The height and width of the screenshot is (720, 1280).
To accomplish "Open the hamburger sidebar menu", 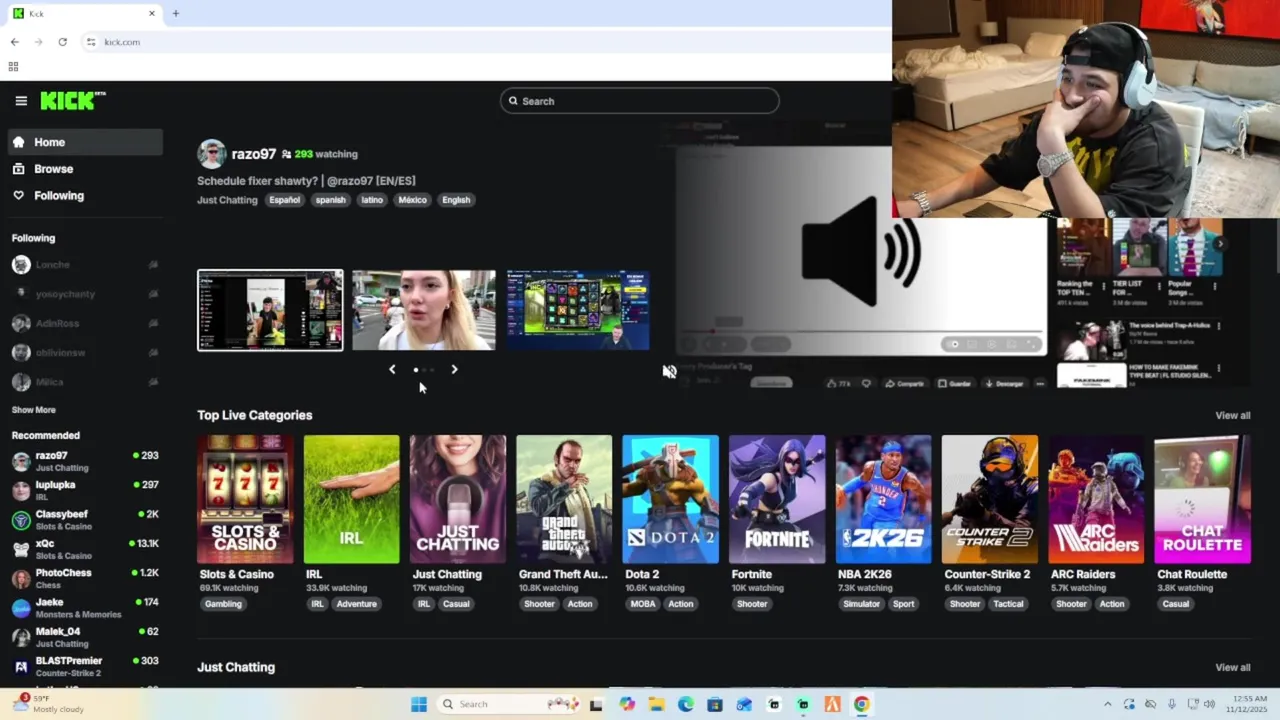I will point(21,101).
